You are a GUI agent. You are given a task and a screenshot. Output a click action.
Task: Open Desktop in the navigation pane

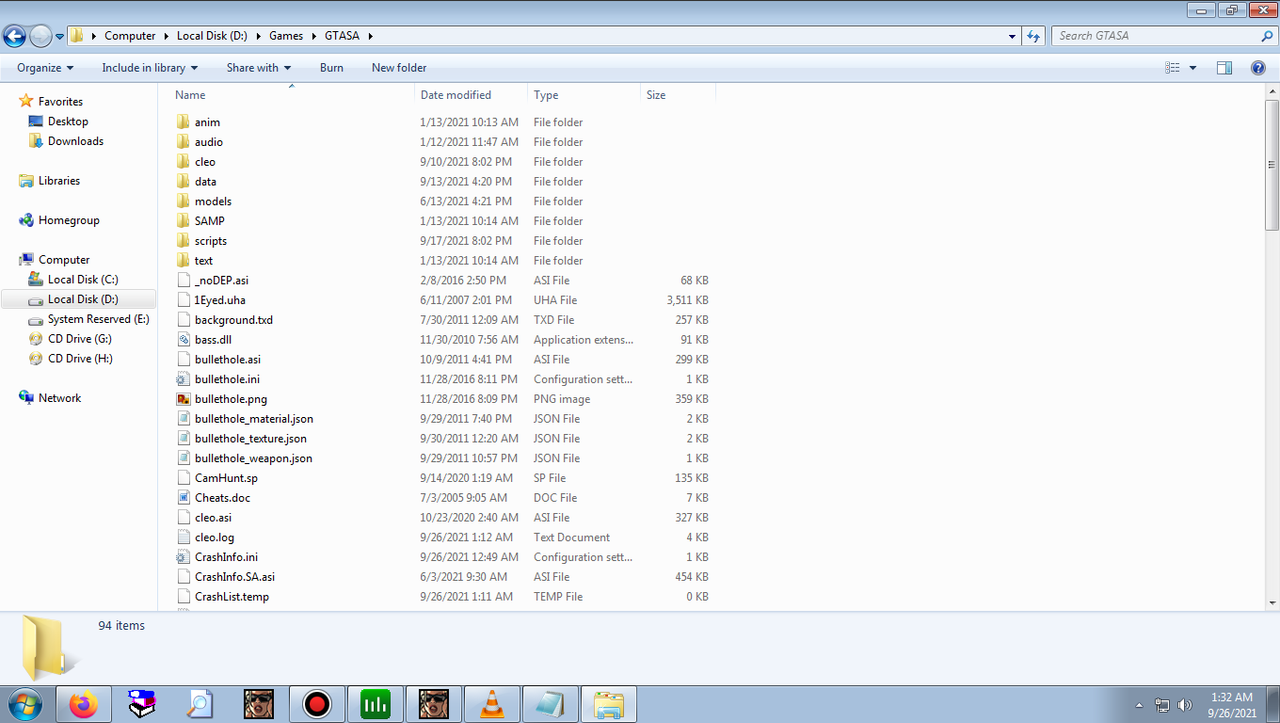pyautogui.click(x=68, y=122)
